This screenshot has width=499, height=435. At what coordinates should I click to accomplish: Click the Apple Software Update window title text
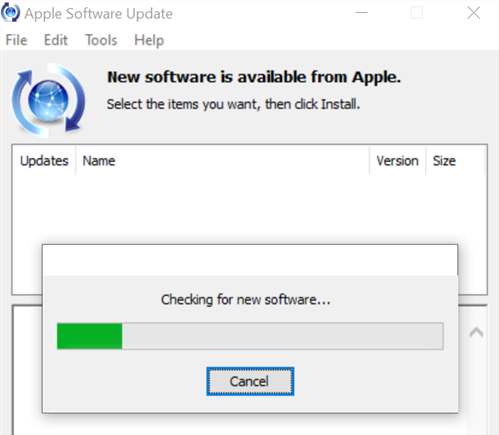click(99, 14)
